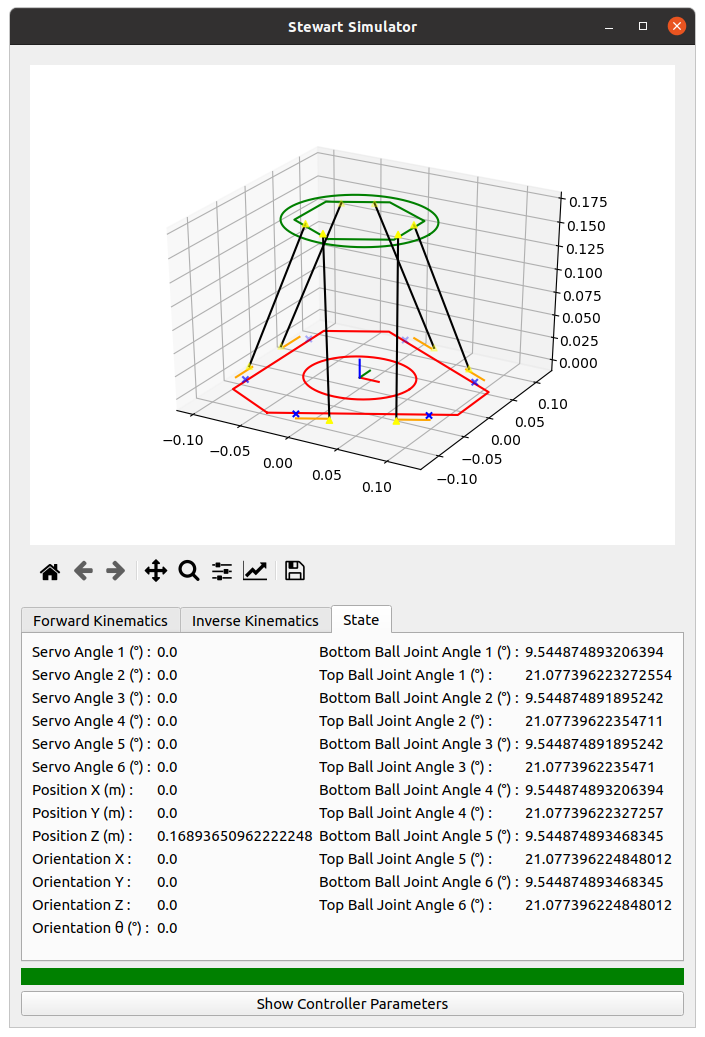The image size is (705, 1037).
Task: Switch to the Inverse Kinematics tab
Action: click(x=255, y=620)
